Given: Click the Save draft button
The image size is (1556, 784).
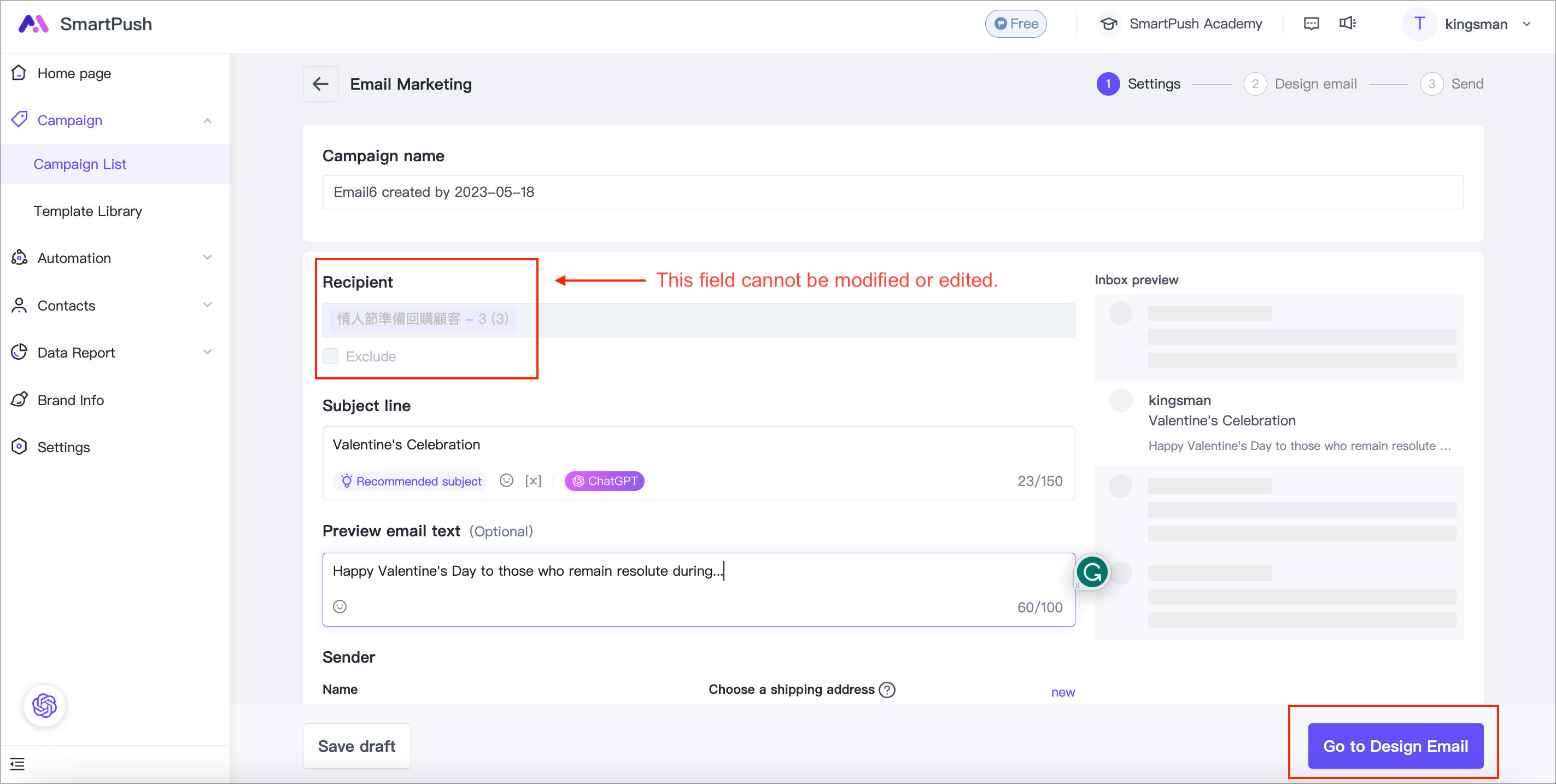Looking at the screenshot, I should (356, 746).
